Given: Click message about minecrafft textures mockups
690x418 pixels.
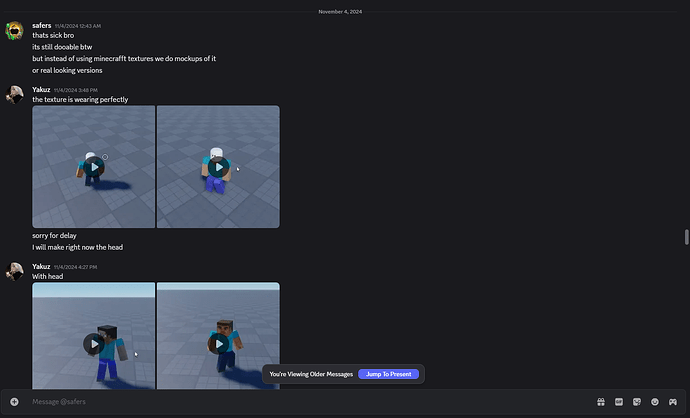Looking at the screenshot, I should pos(124,59).
